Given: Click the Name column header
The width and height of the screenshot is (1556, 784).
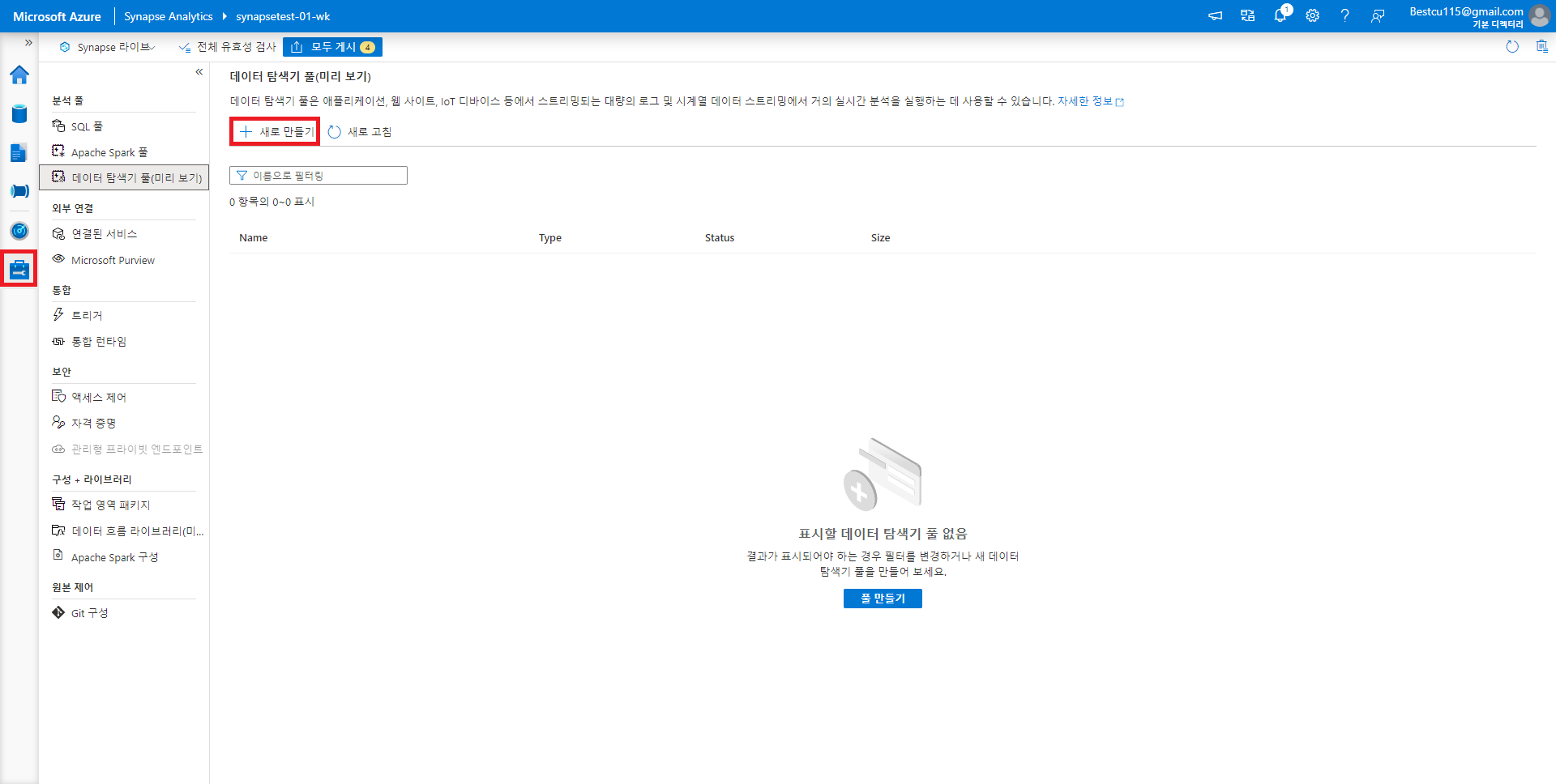Looking at the screenshot, I should 254,238.
